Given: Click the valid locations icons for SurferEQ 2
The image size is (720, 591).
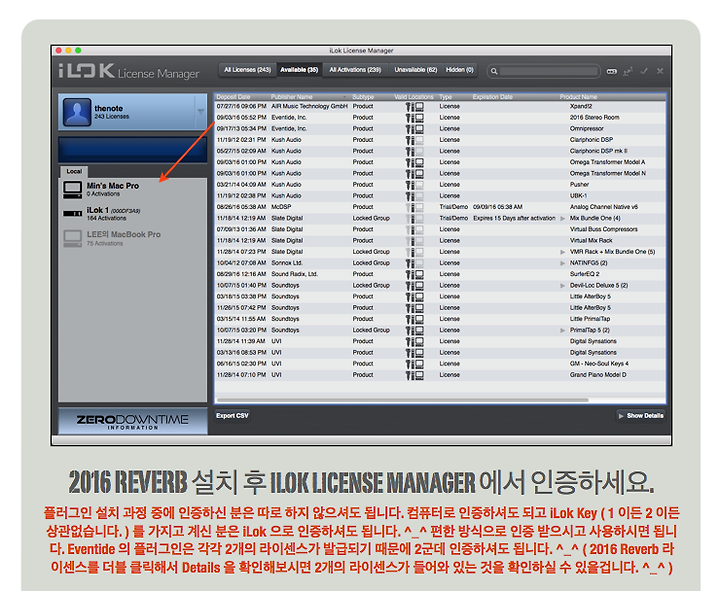Looking at the screenshot, I should [415, 274].
